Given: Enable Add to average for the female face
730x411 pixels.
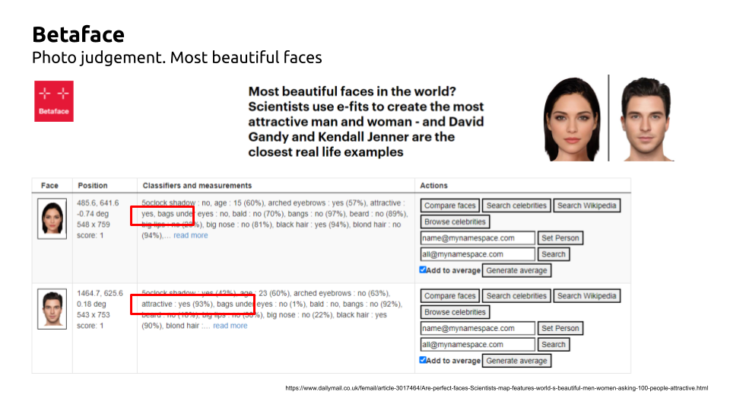Looking at the screenshot, I should (x=424, y=270).
